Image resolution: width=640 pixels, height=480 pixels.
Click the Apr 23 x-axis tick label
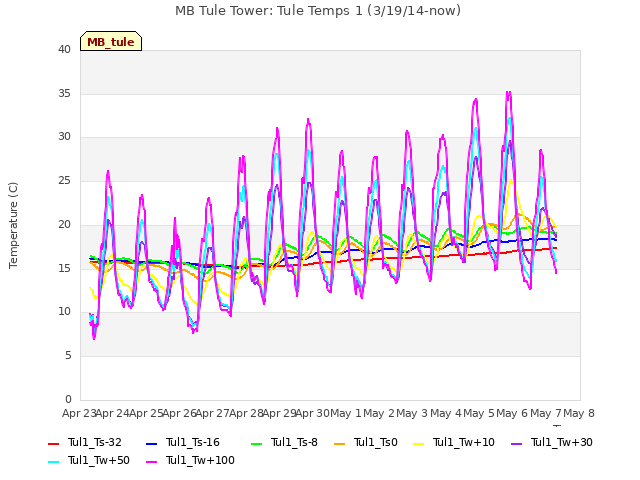pos(79,413)
